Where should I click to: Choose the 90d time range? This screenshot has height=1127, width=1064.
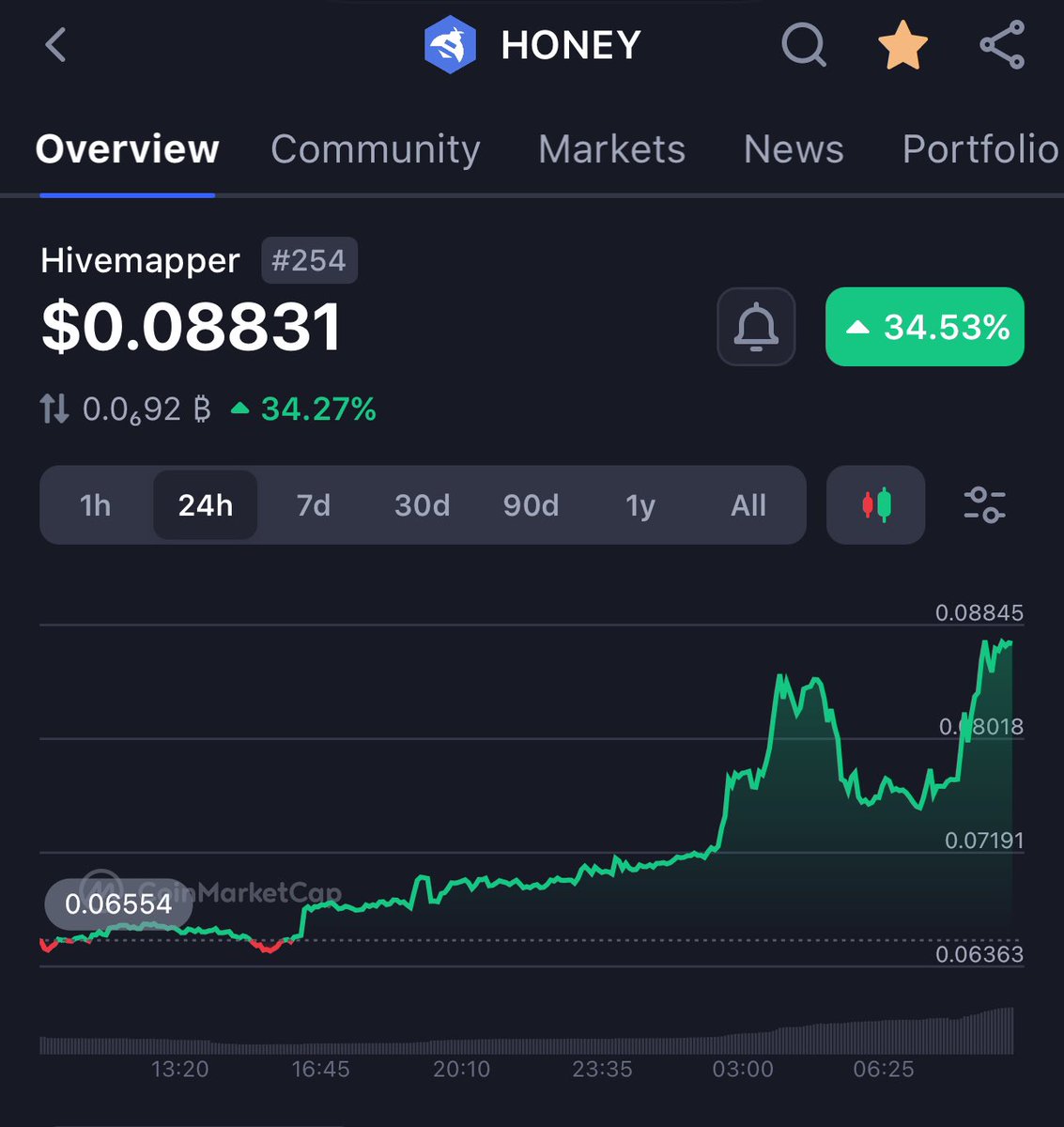point(531,505)
